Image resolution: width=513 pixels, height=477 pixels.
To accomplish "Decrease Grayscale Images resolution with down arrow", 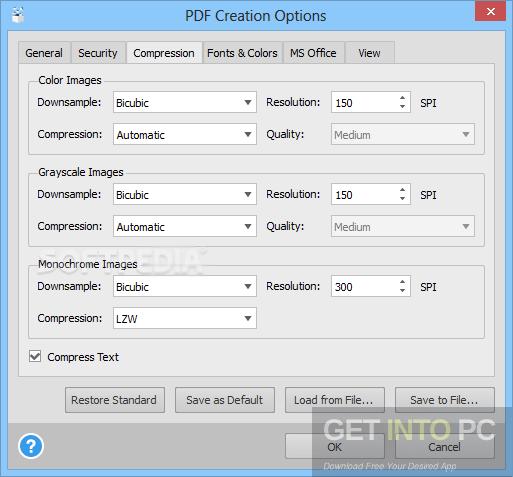I will click(x=402, y=199).
